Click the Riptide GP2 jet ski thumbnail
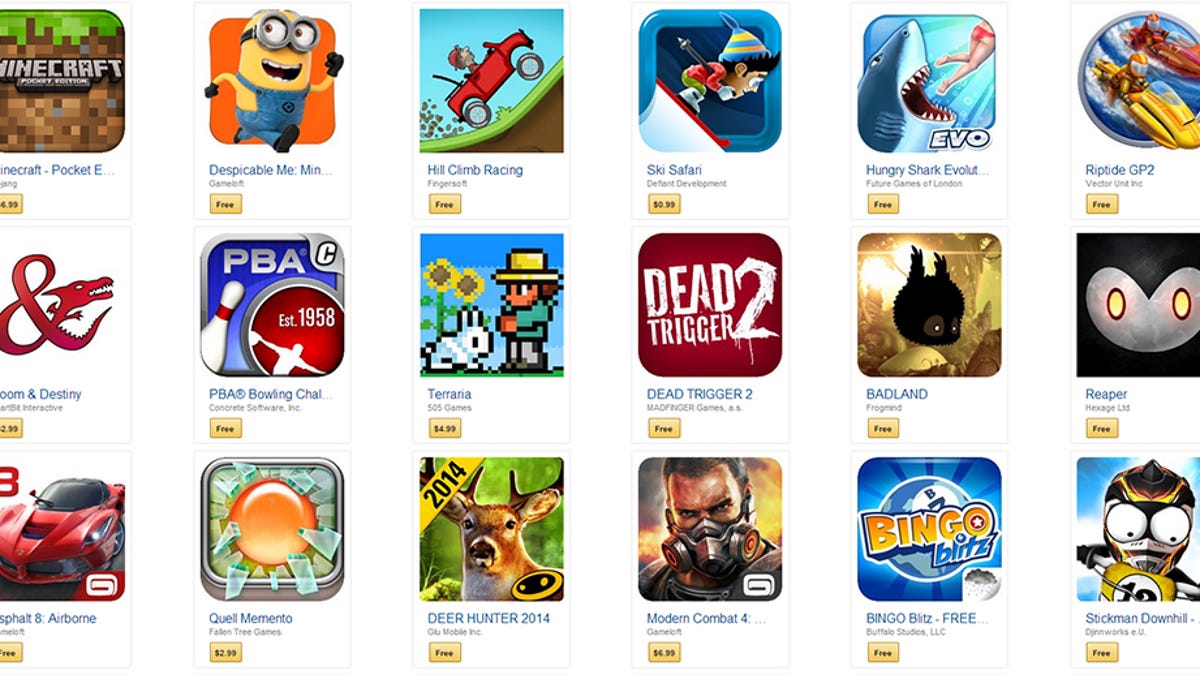This screenshot has width=1200, height=675. coord(1138,81)
